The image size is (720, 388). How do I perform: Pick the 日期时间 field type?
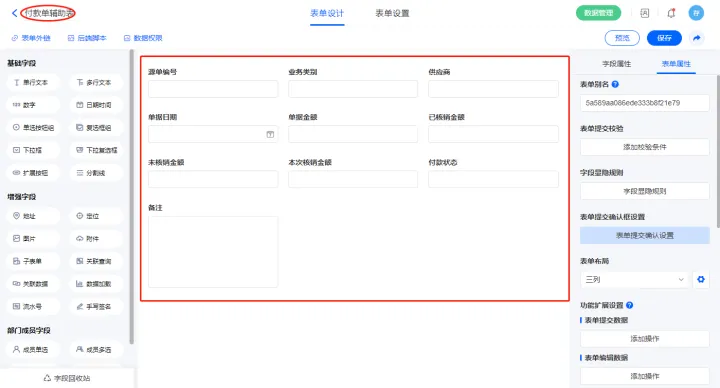[x=96, y=105]
